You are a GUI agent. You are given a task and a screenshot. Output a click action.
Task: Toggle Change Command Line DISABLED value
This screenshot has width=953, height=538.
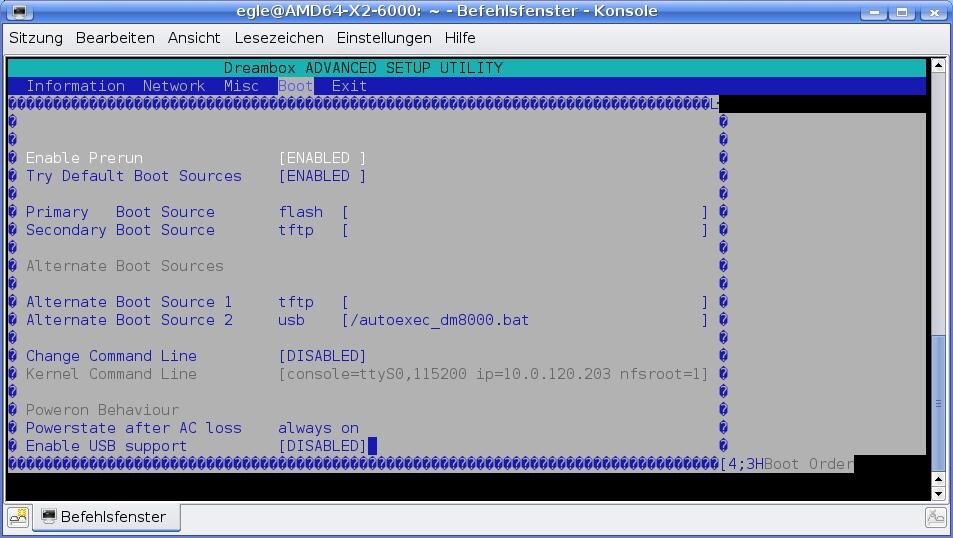(322, 356)
